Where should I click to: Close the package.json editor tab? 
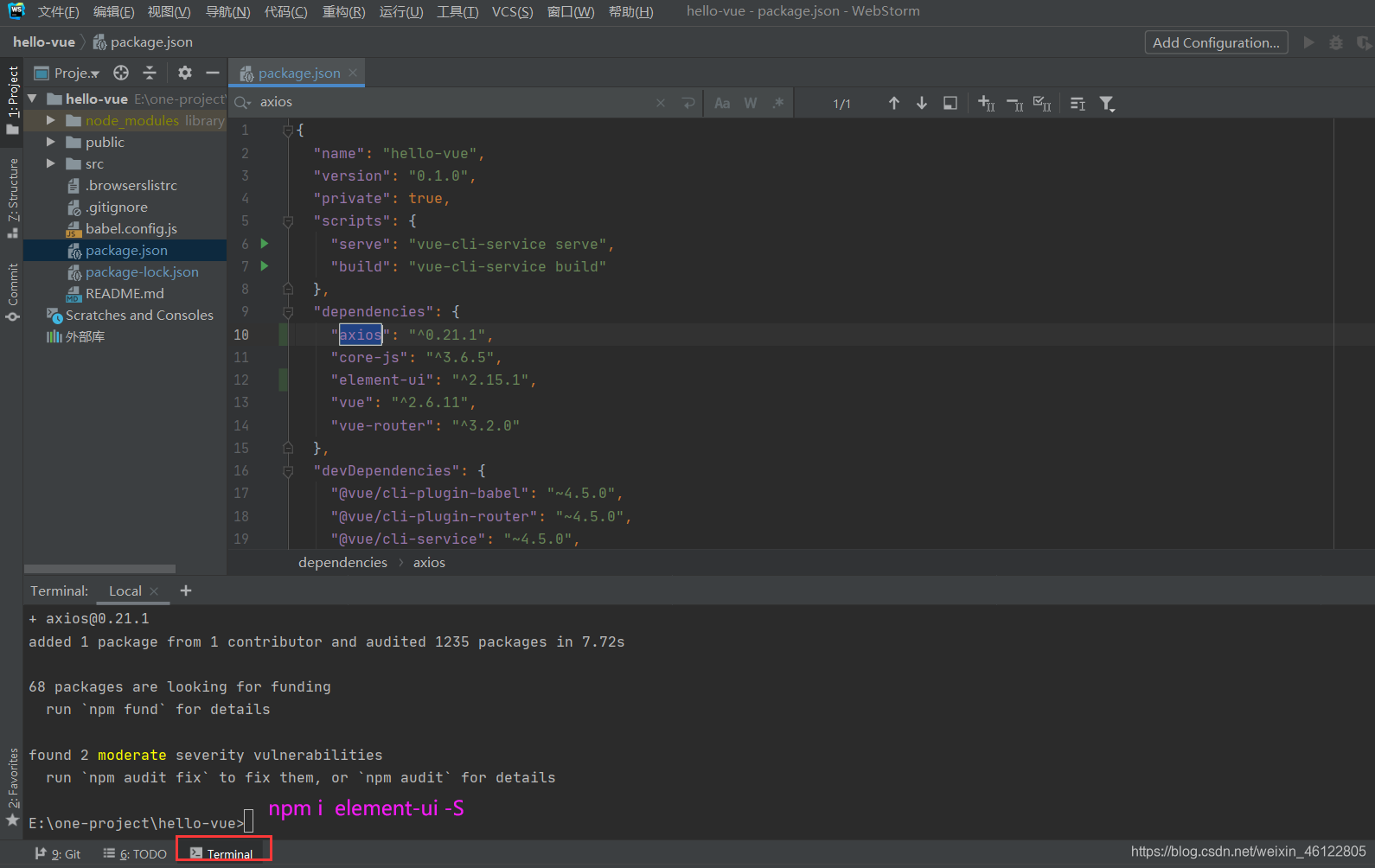[353, 73]
